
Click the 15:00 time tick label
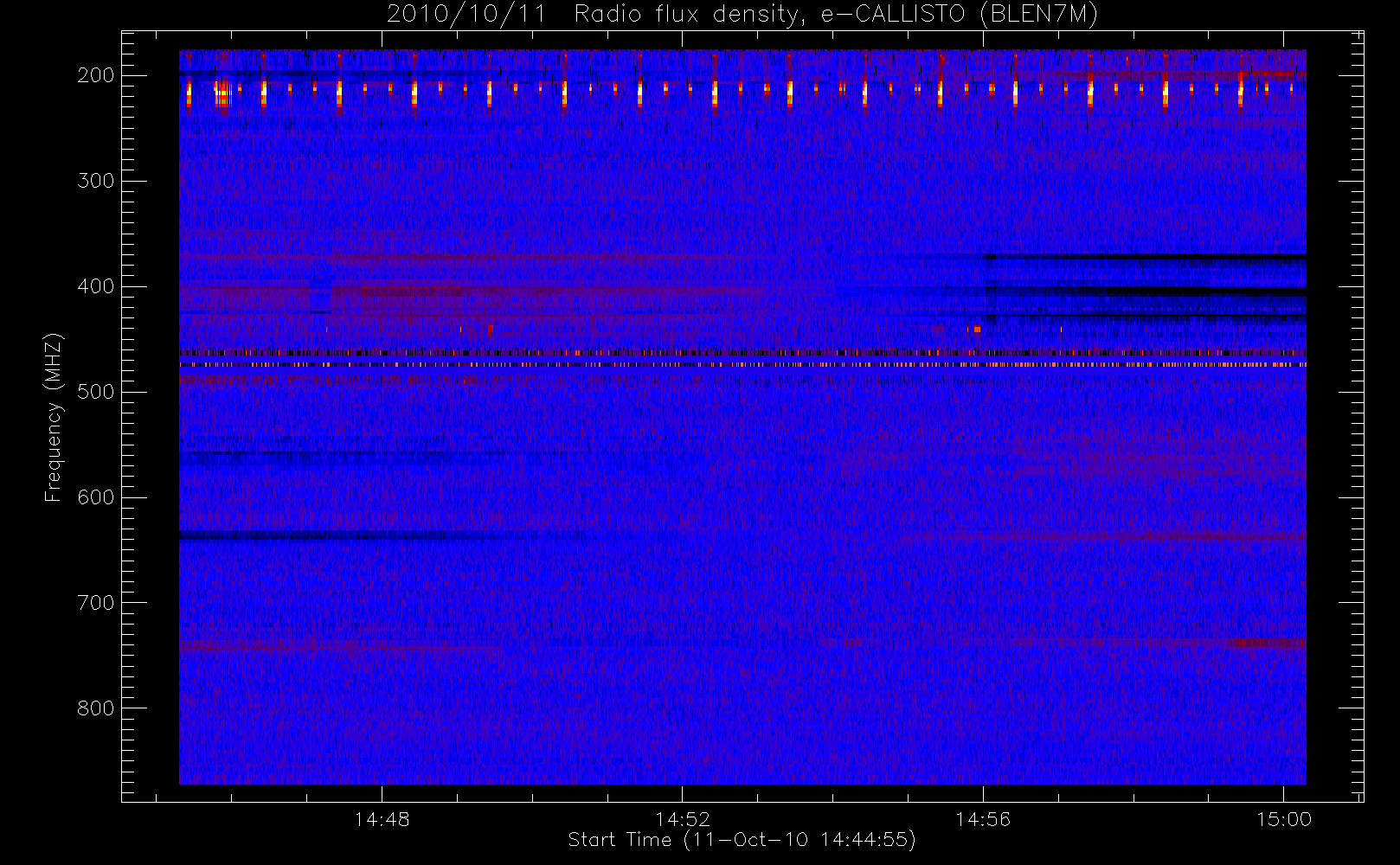[x=1284, y=819]
